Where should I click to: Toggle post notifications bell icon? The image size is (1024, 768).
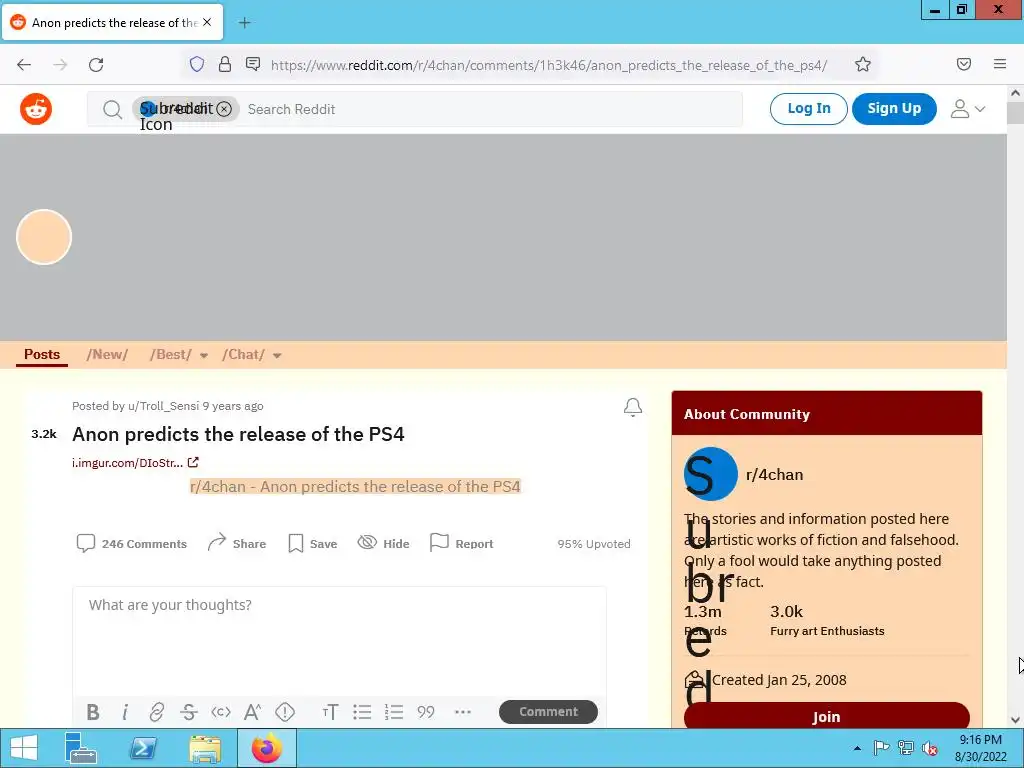coord(633,407)
